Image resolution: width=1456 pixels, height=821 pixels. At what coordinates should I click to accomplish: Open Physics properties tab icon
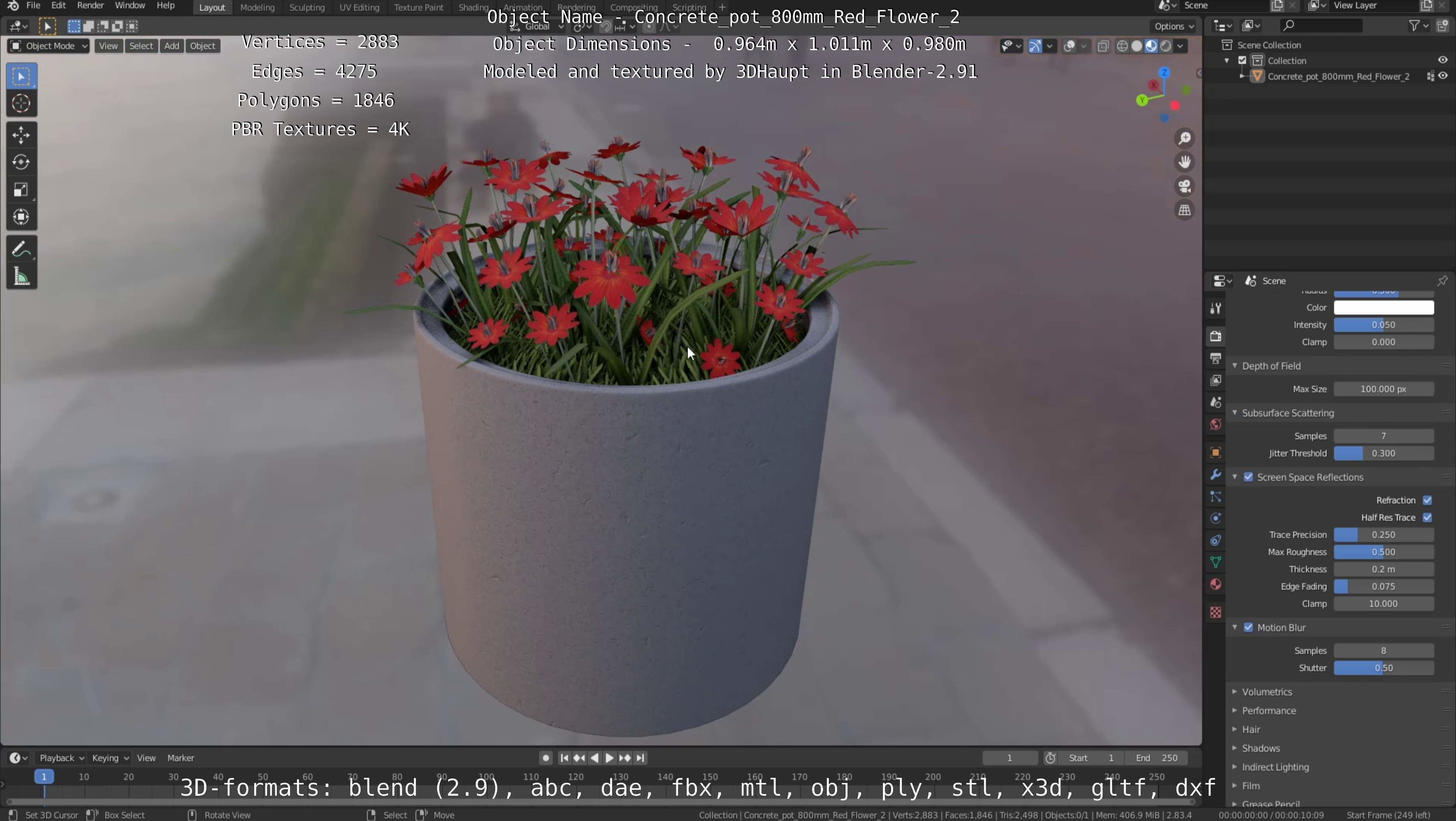1216,518
